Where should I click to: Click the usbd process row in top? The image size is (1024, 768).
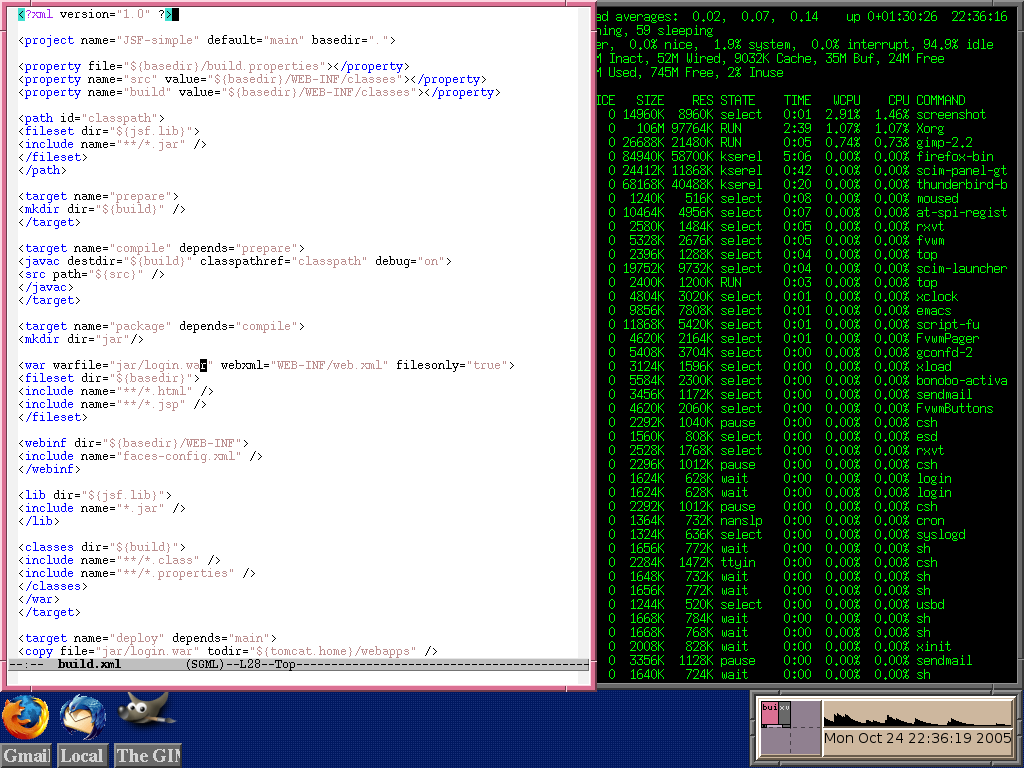(803, 605)
